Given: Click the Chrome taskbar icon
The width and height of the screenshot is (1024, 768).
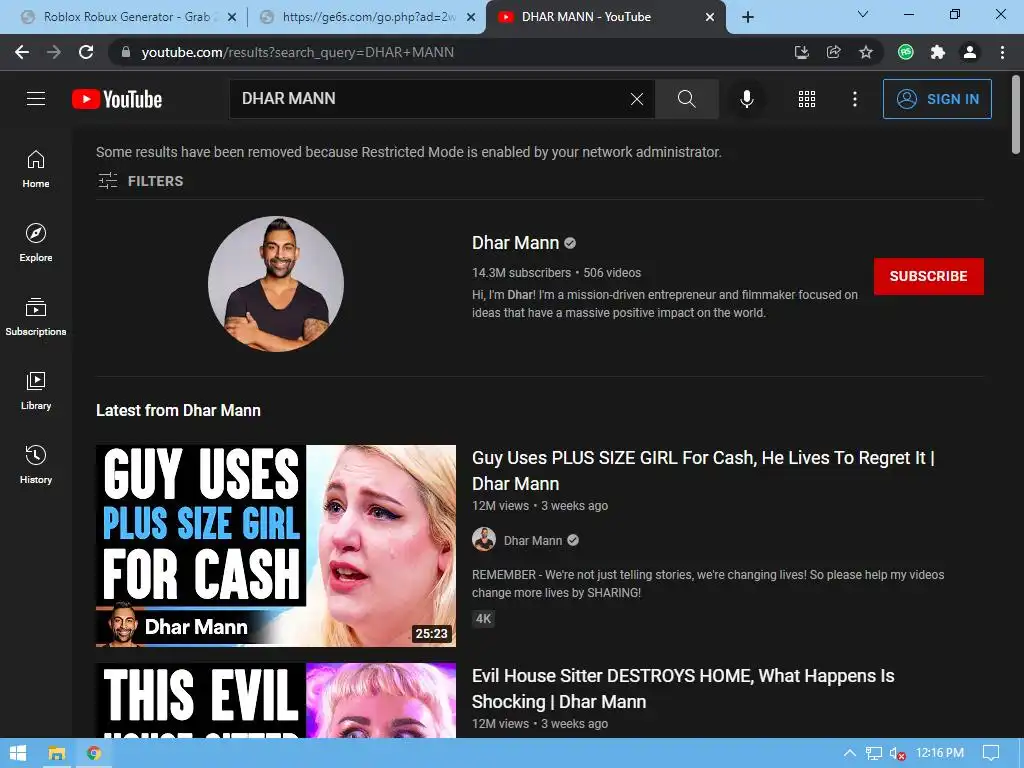Looking at the screenshot, I should 94,753.
